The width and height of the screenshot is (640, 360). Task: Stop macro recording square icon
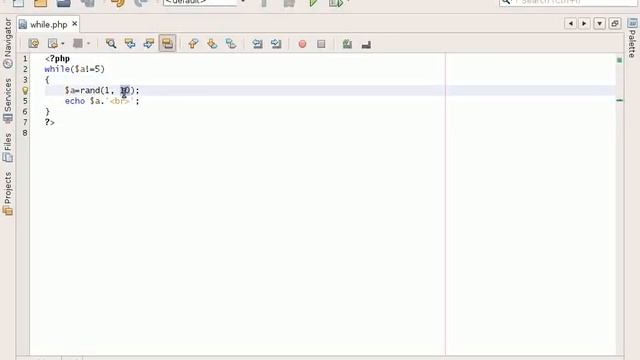[x=321, y=44]
